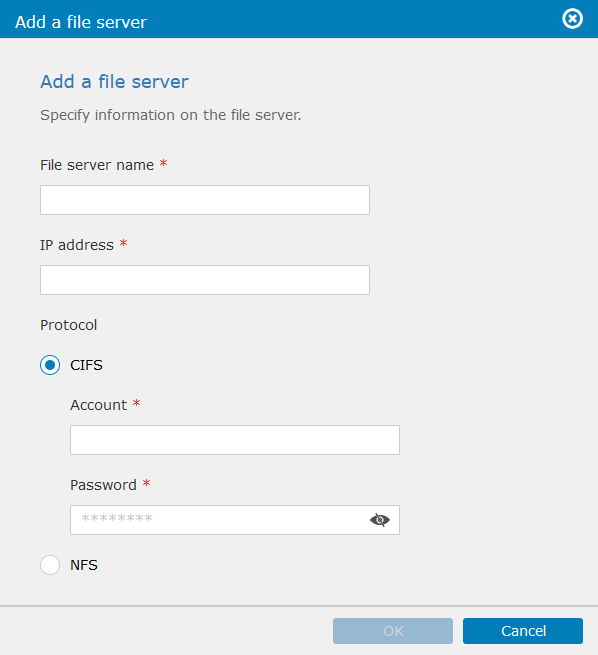
Task: Click the Account field label
Action: (99, 405)
